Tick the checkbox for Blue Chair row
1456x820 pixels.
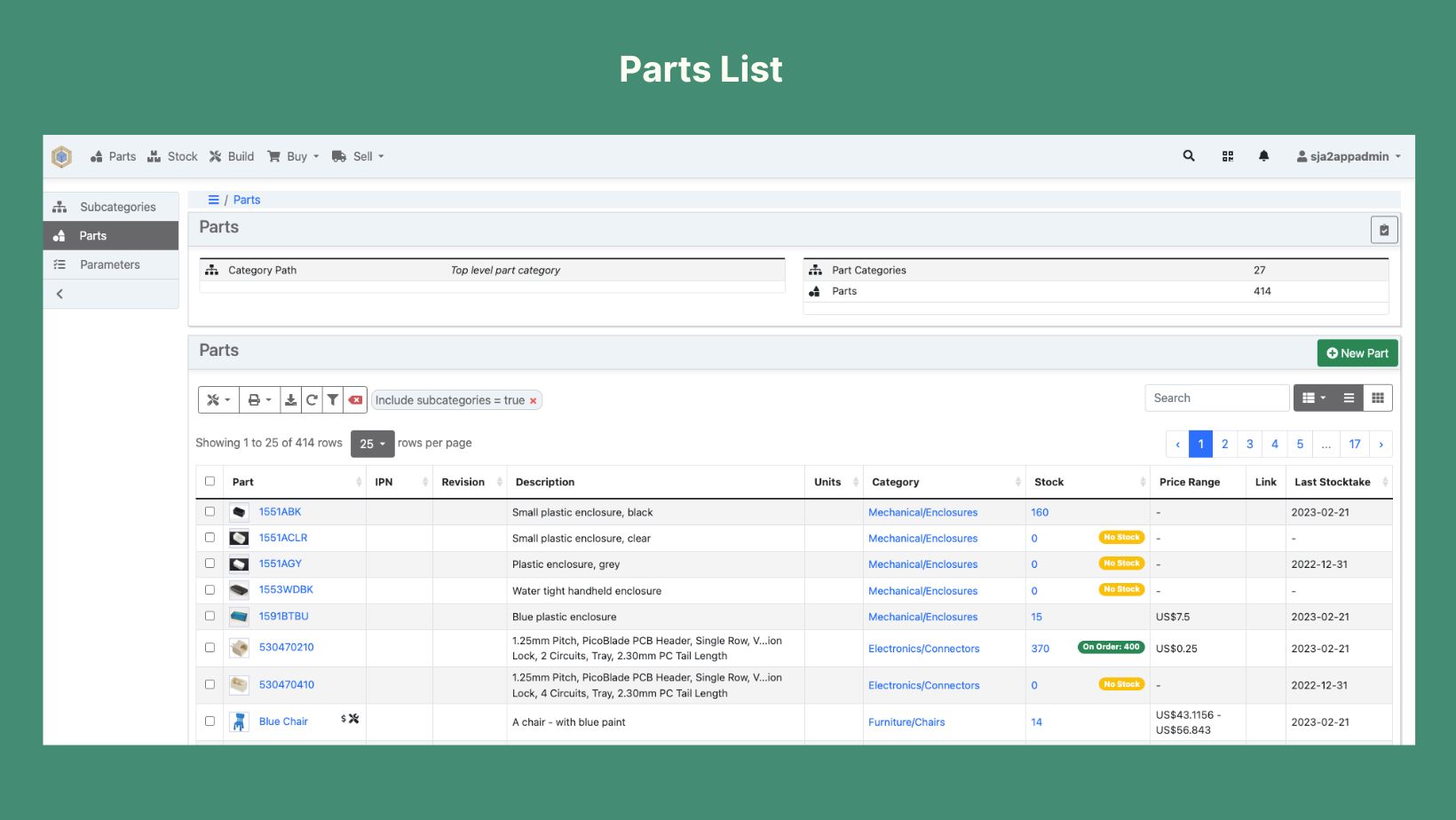coord(210,721)
